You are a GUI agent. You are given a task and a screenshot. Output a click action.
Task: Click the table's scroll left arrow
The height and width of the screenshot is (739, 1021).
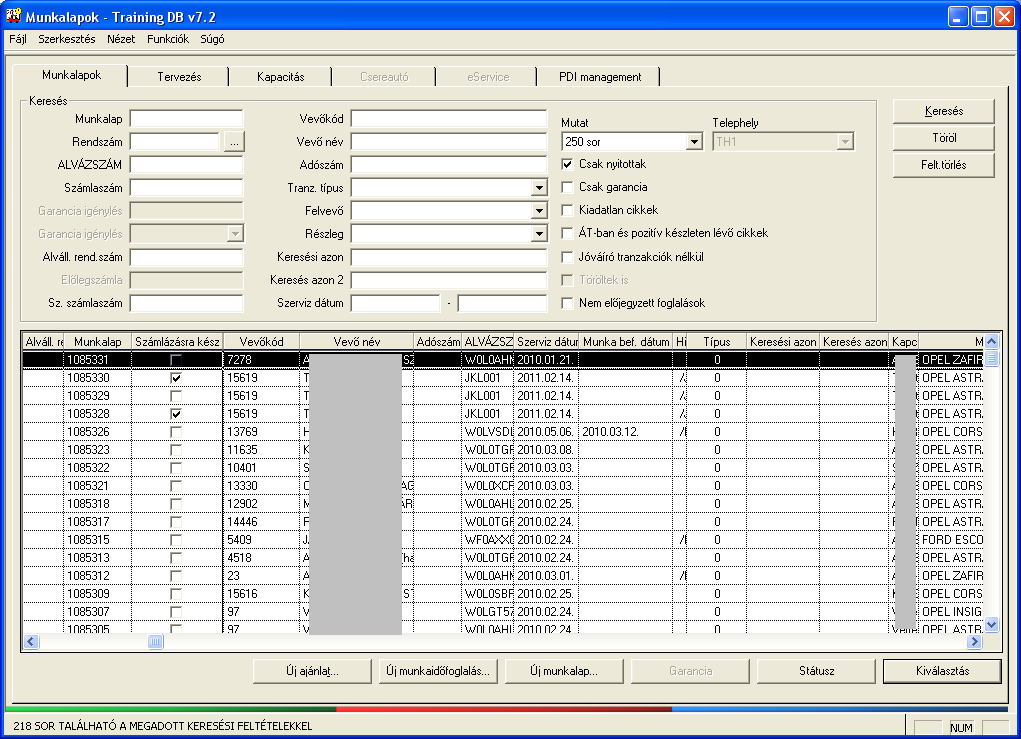click(x=31, y=642)
